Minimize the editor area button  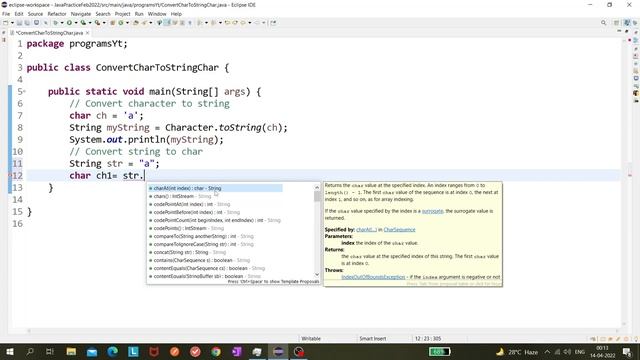[x=619, y=31]
